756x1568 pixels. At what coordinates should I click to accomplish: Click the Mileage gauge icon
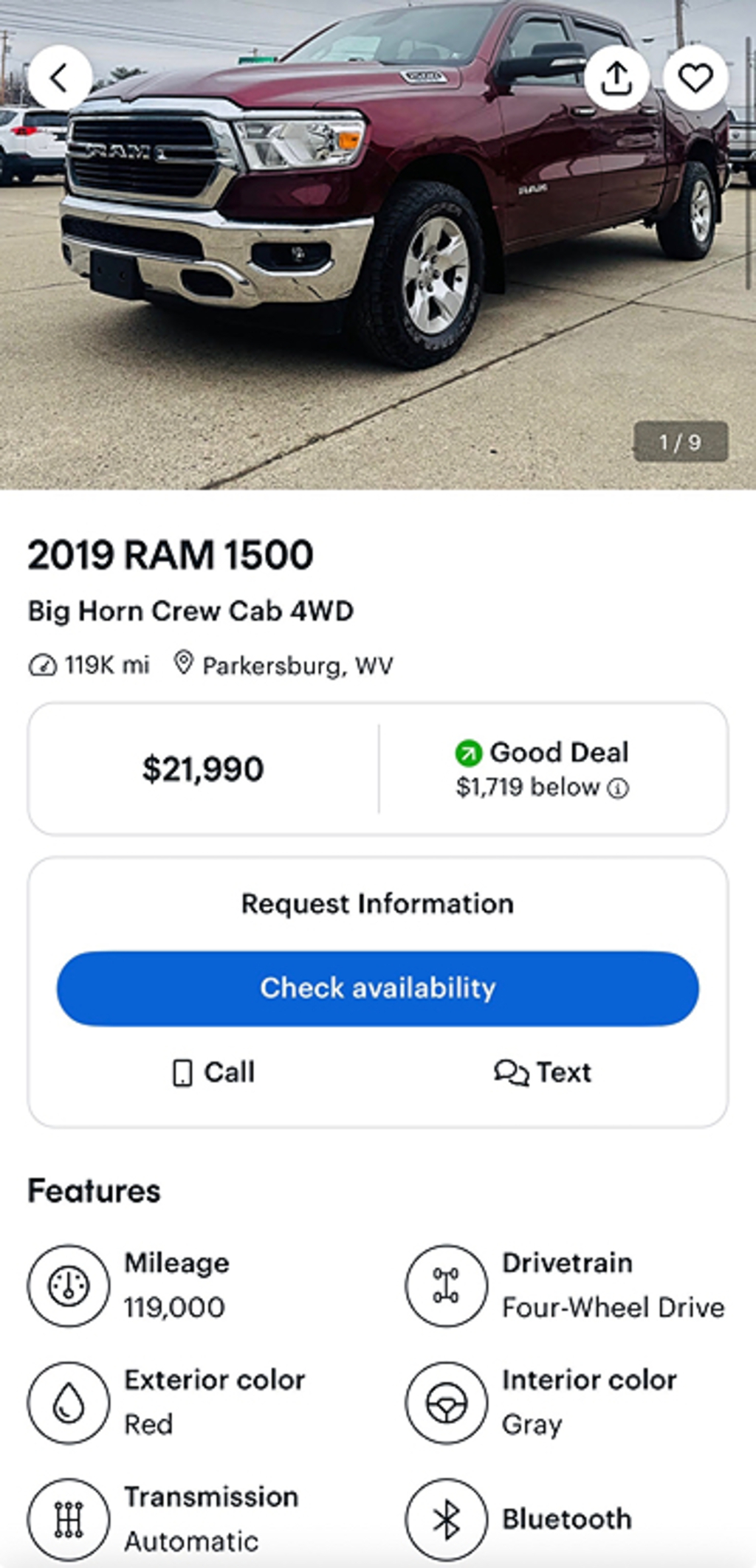(x=69, y=1285)
